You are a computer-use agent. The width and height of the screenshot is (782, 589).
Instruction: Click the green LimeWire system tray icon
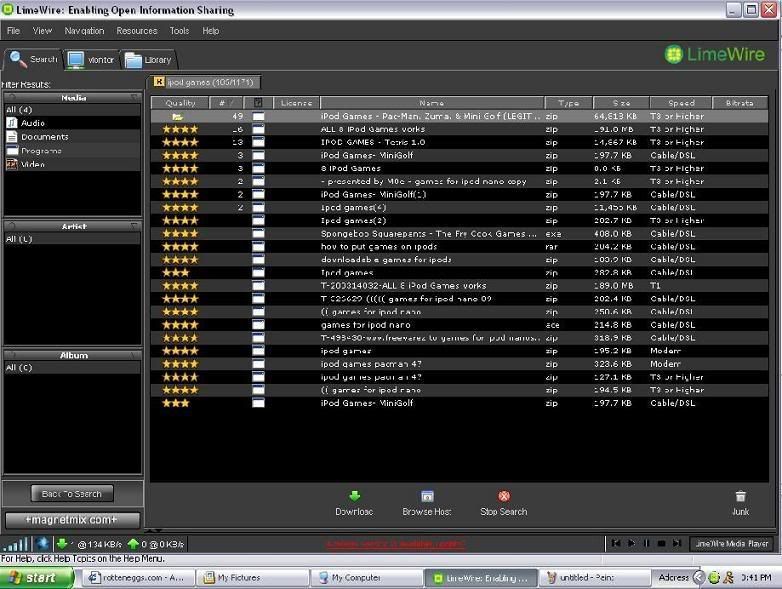(x=714, y=578)
